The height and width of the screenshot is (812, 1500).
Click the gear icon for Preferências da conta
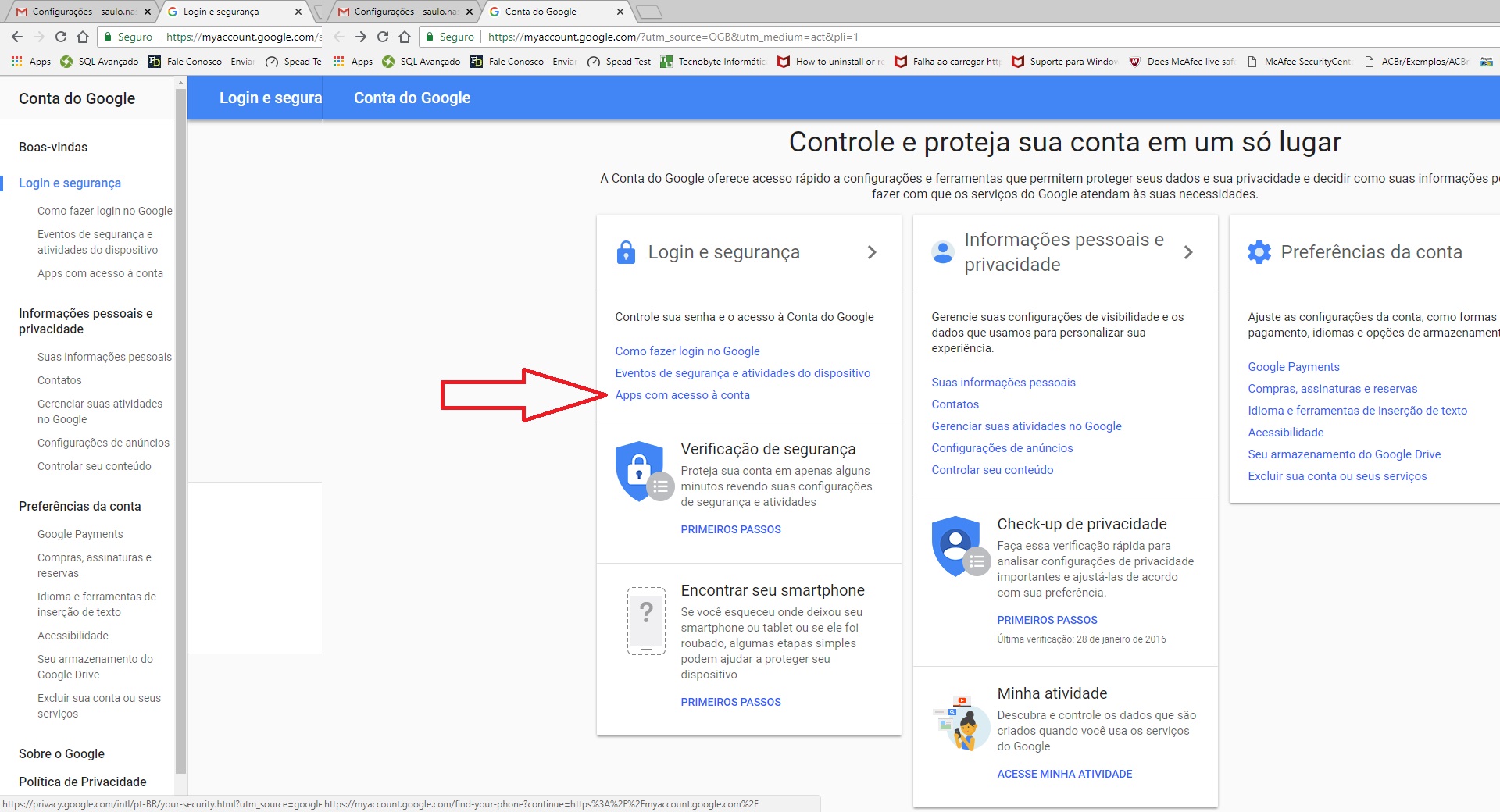coord(1259,252)
